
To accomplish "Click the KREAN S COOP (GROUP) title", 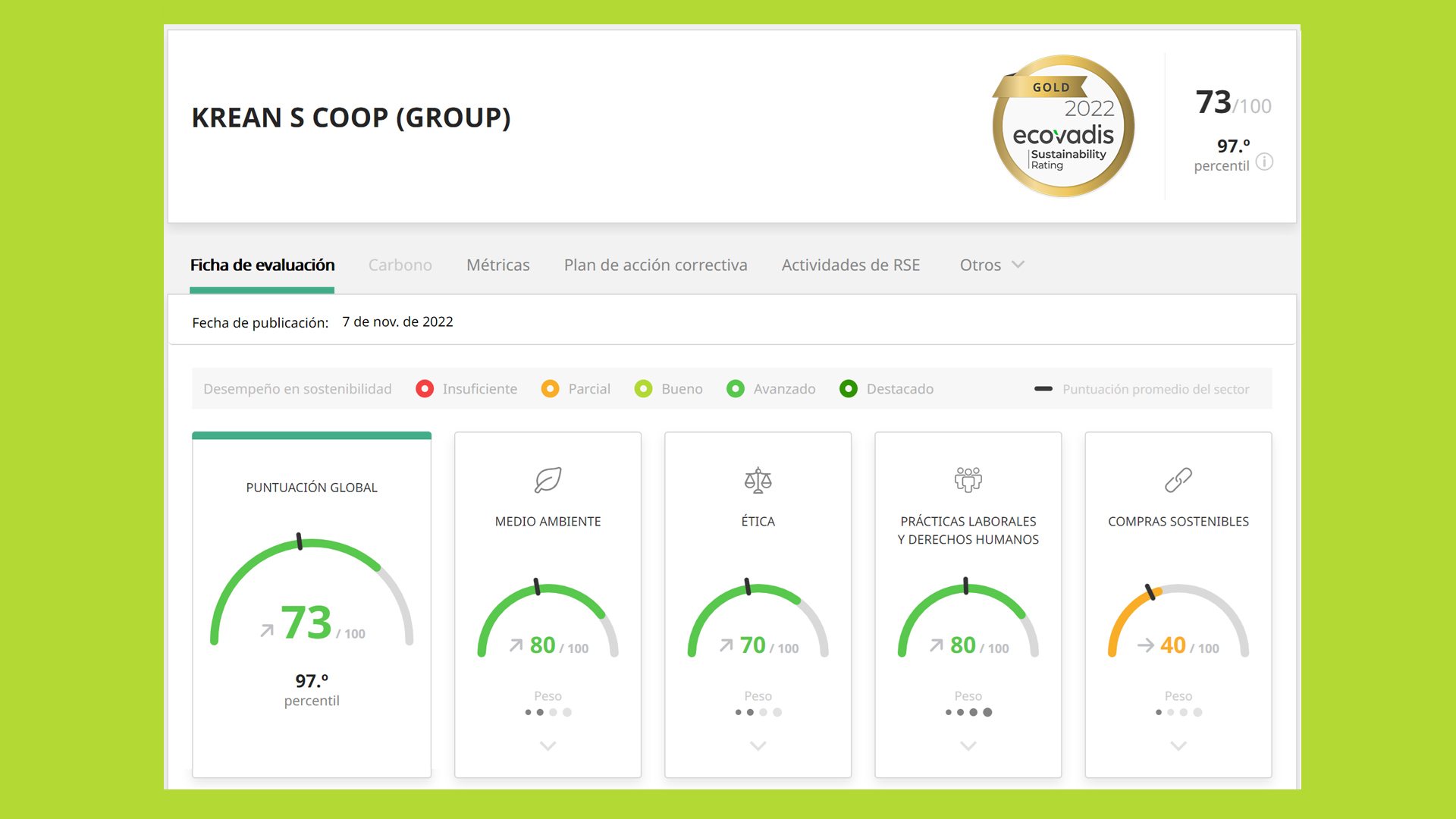I will tap(351, 118).
